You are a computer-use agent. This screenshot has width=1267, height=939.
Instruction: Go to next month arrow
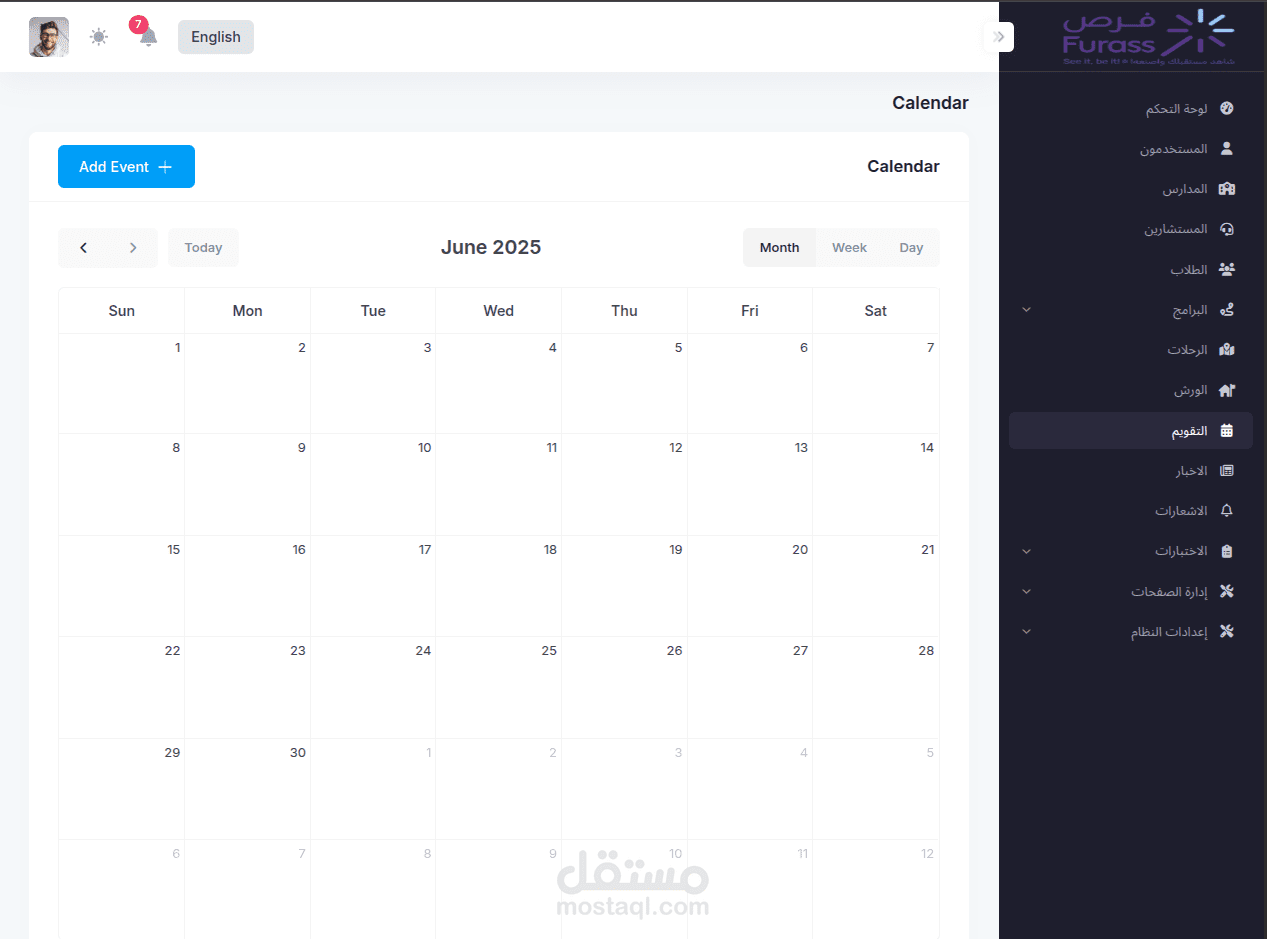coord(133,248)
